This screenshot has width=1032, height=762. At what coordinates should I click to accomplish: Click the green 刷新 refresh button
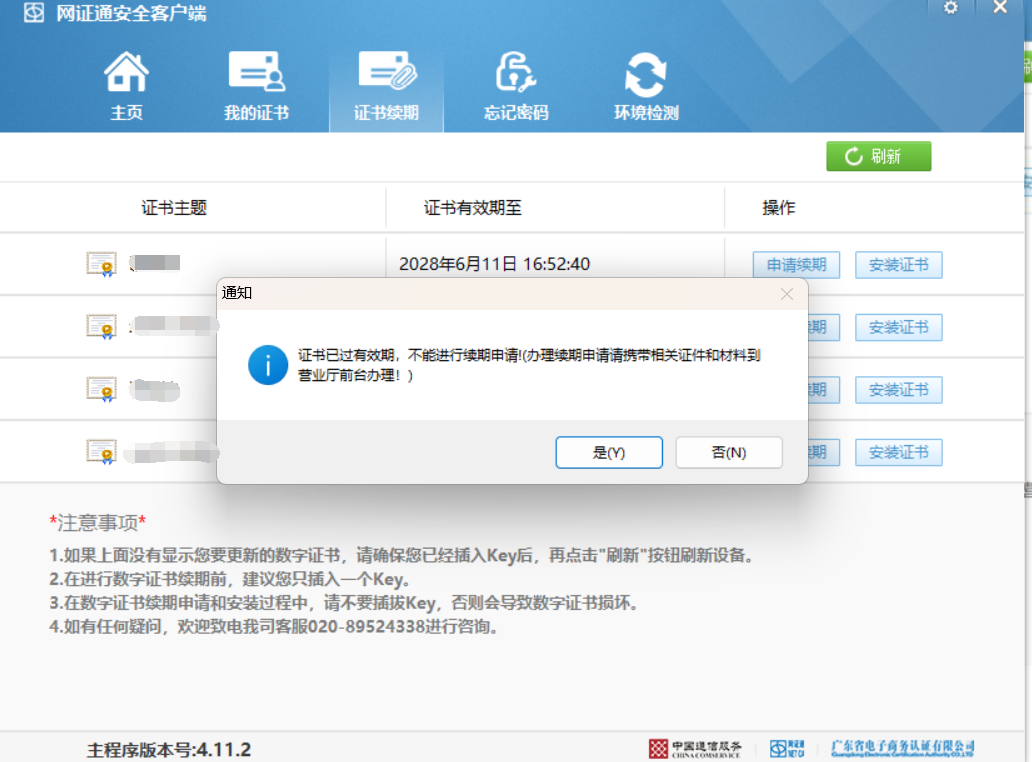pos(878,156)
